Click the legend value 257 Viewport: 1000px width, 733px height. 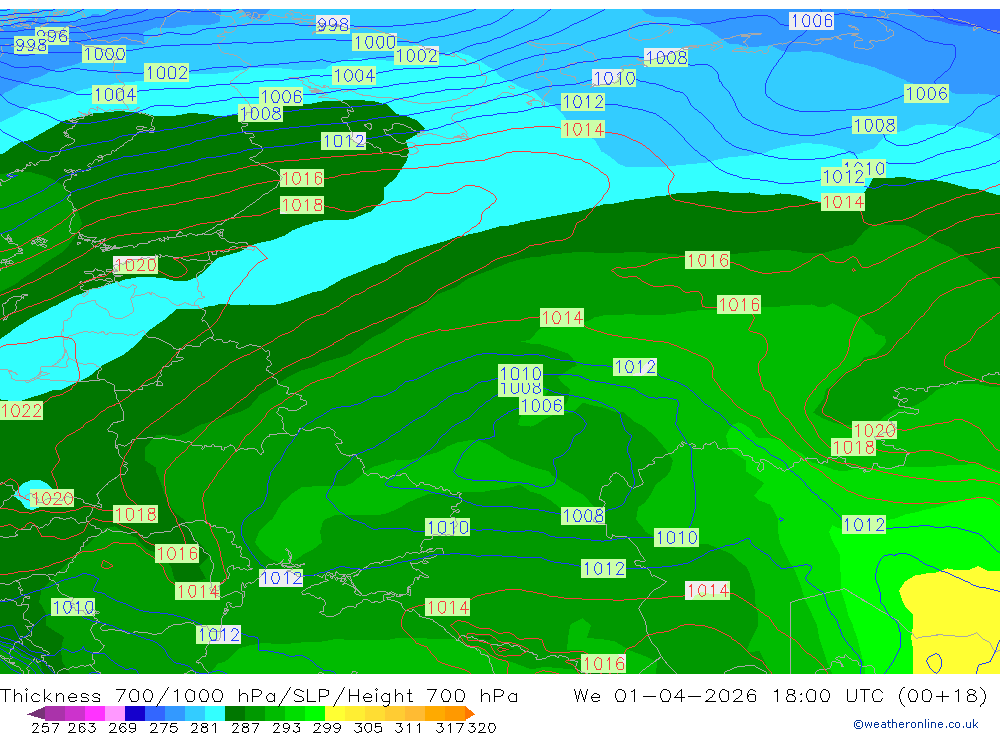click(x=45, y=727)
